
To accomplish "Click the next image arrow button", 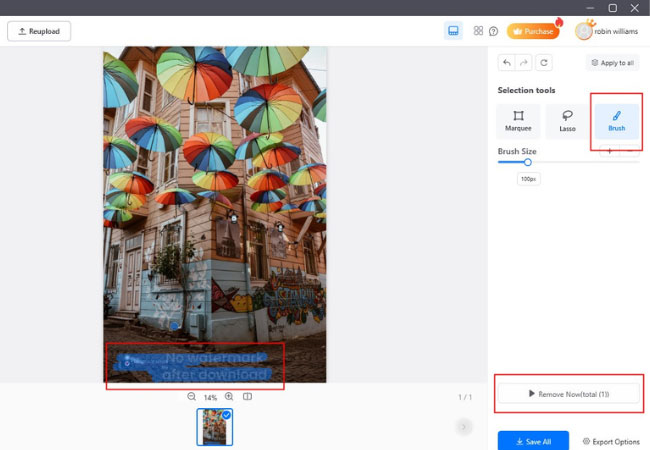I will [x=463, y=427].
